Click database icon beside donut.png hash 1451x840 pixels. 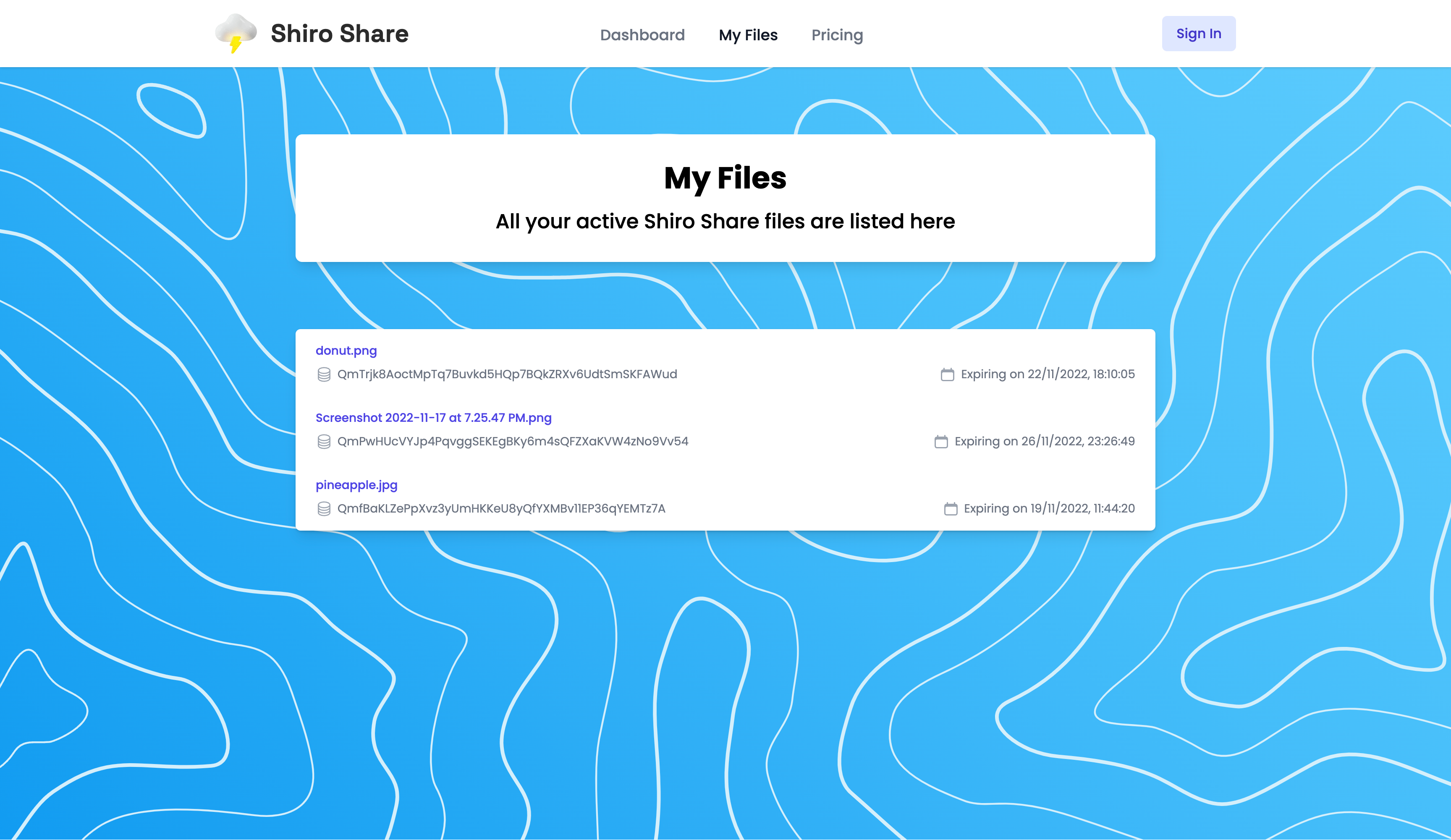point(324,375)
